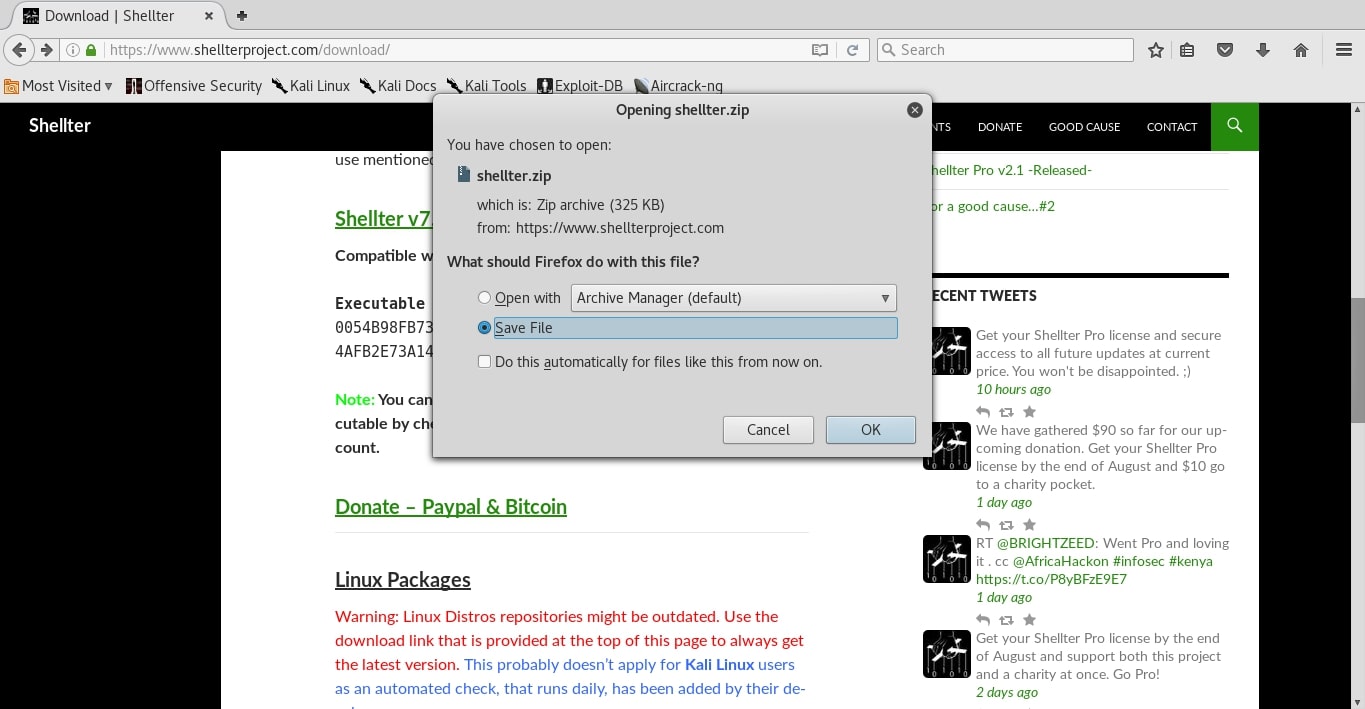Open the Offensive Security bookmark
The height and width of the screenshot is (709, 1365).
click(x=194, y=86)
